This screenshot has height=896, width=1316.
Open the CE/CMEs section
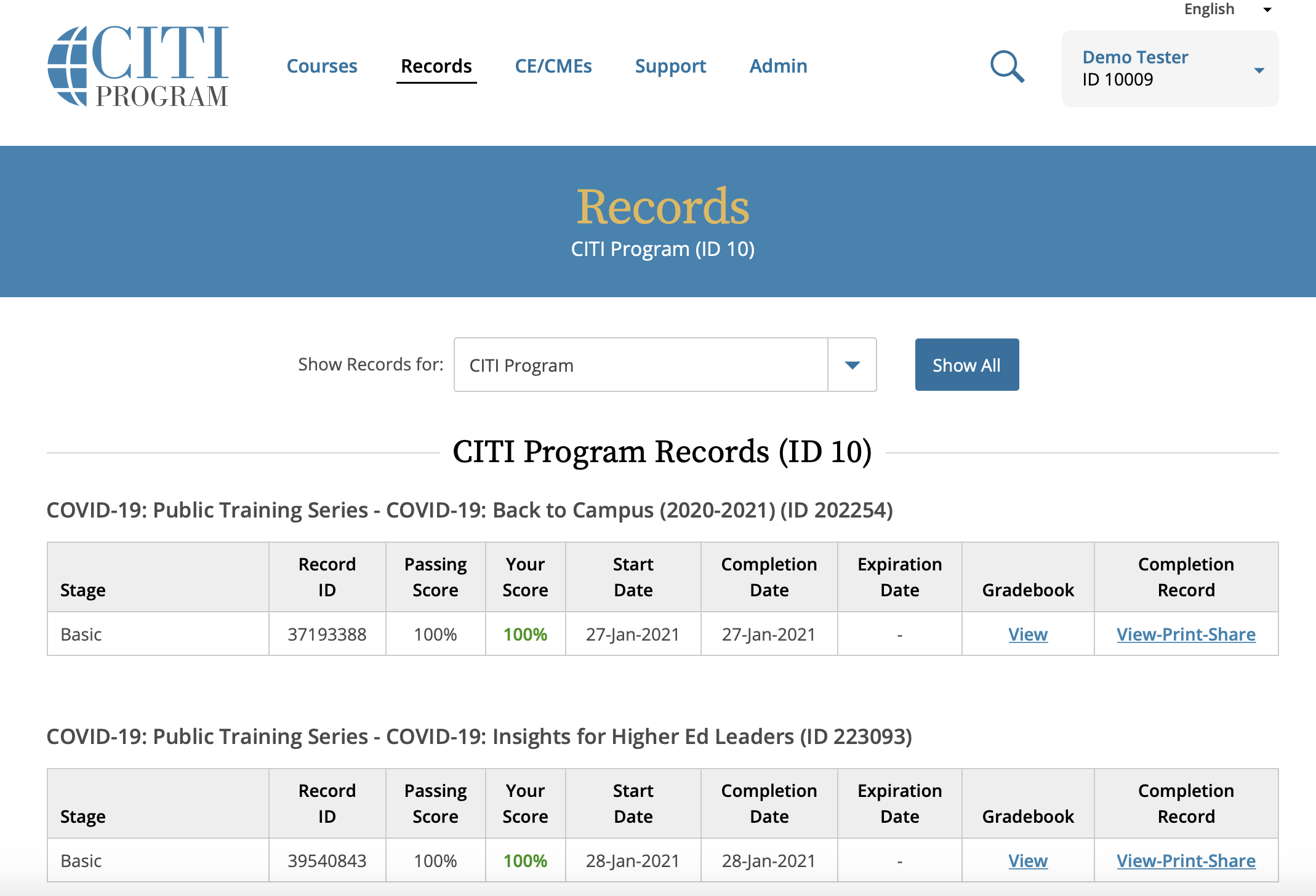pos(553,66)
